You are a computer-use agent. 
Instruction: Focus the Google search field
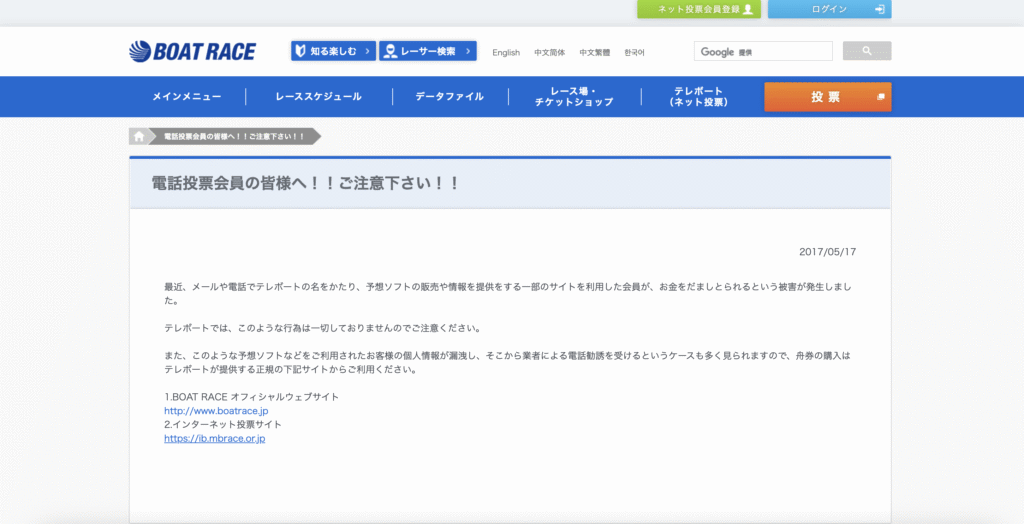pos(763,51)
